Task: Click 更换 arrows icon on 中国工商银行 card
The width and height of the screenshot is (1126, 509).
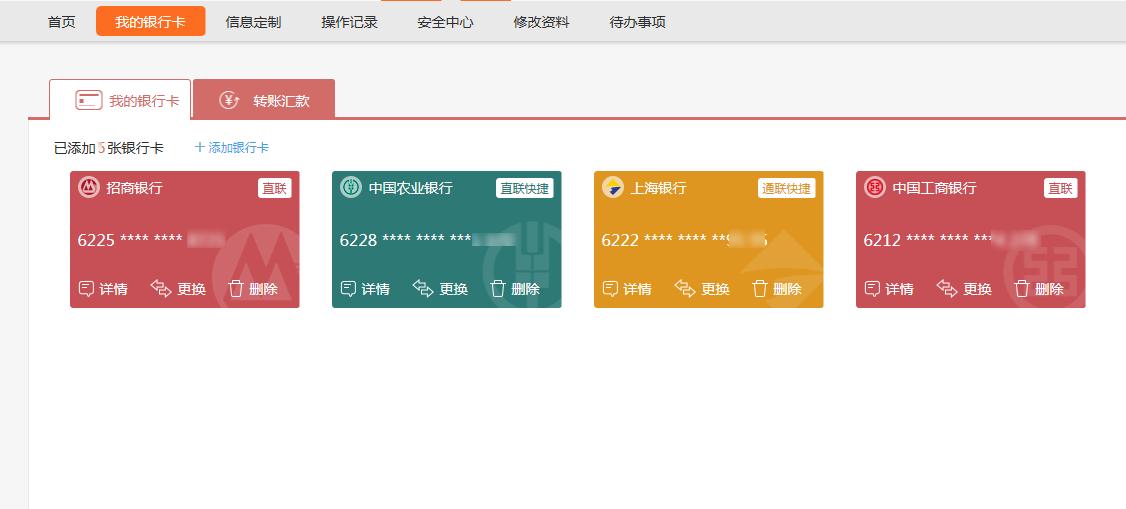Action: click(x=947, y=289)
